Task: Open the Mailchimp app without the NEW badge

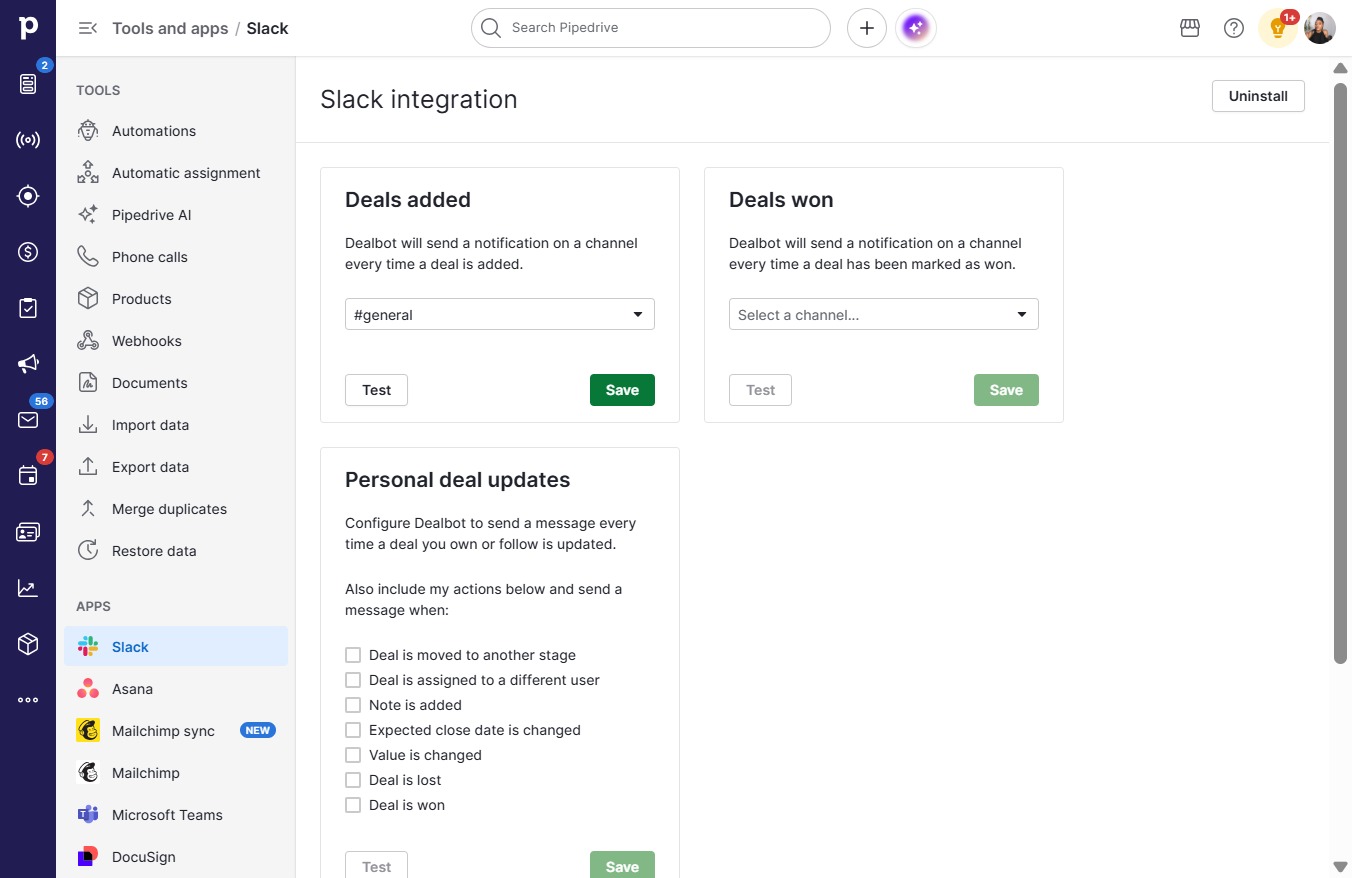Action: tap(176, 773)
